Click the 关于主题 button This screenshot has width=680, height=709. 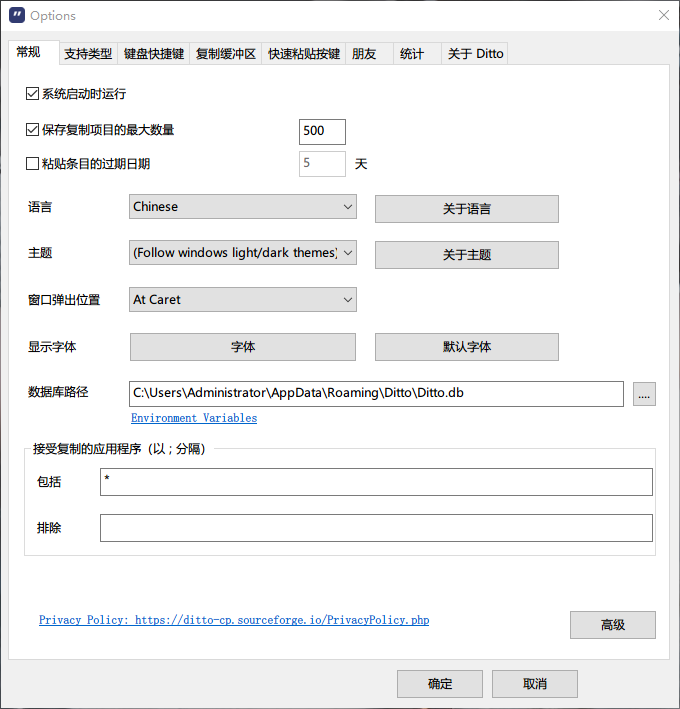coord(467,255)
